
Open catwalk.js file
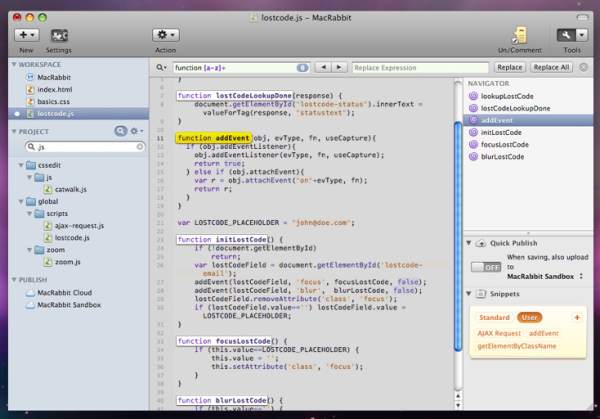coord(70,189)
